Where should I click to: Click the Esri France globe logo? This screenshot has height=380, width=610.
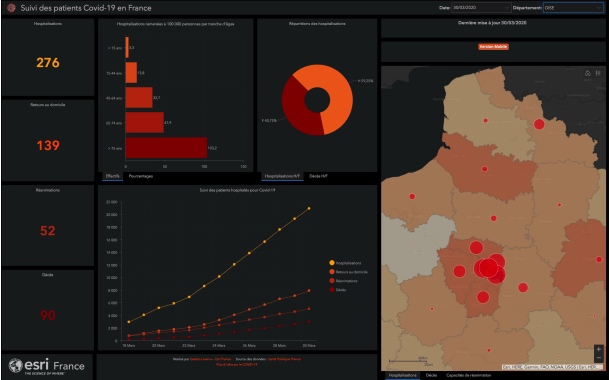coord(16,366)
